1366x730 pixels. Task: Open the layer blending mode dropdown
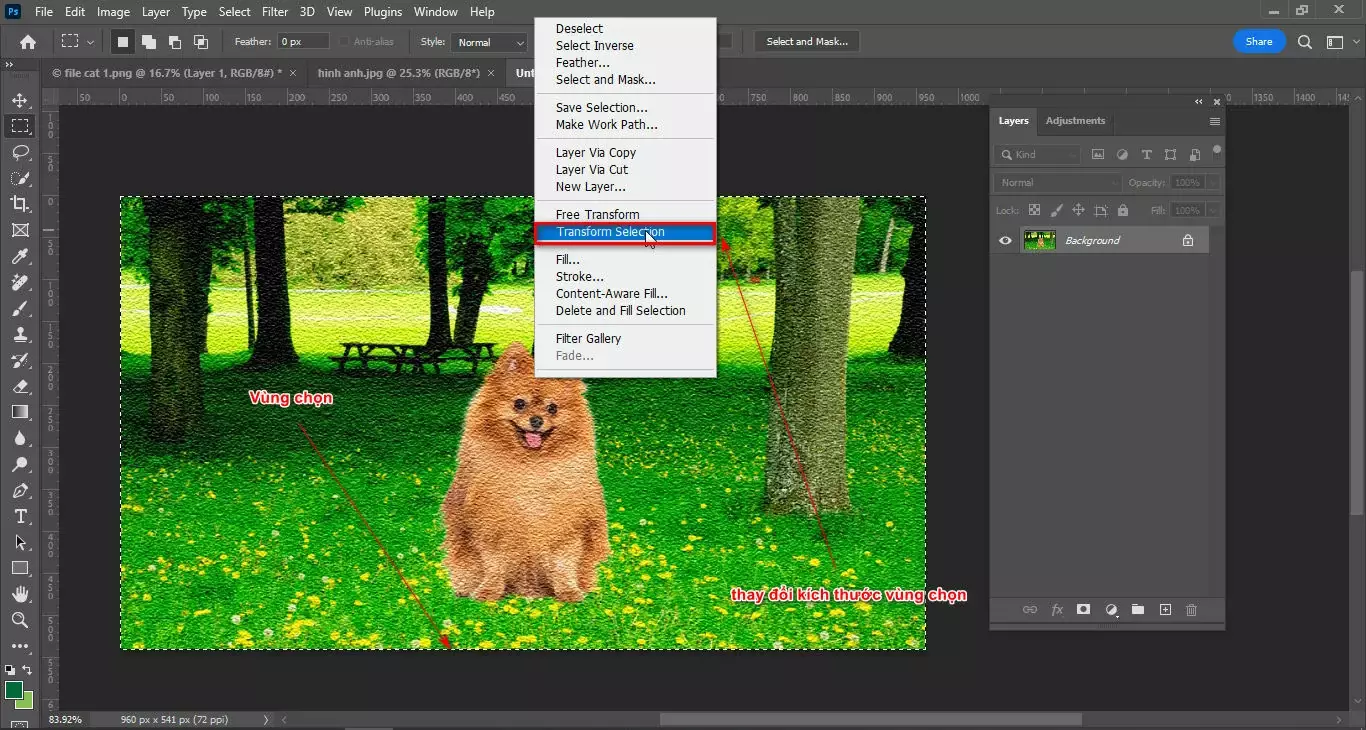click(x=1056, y=182)
